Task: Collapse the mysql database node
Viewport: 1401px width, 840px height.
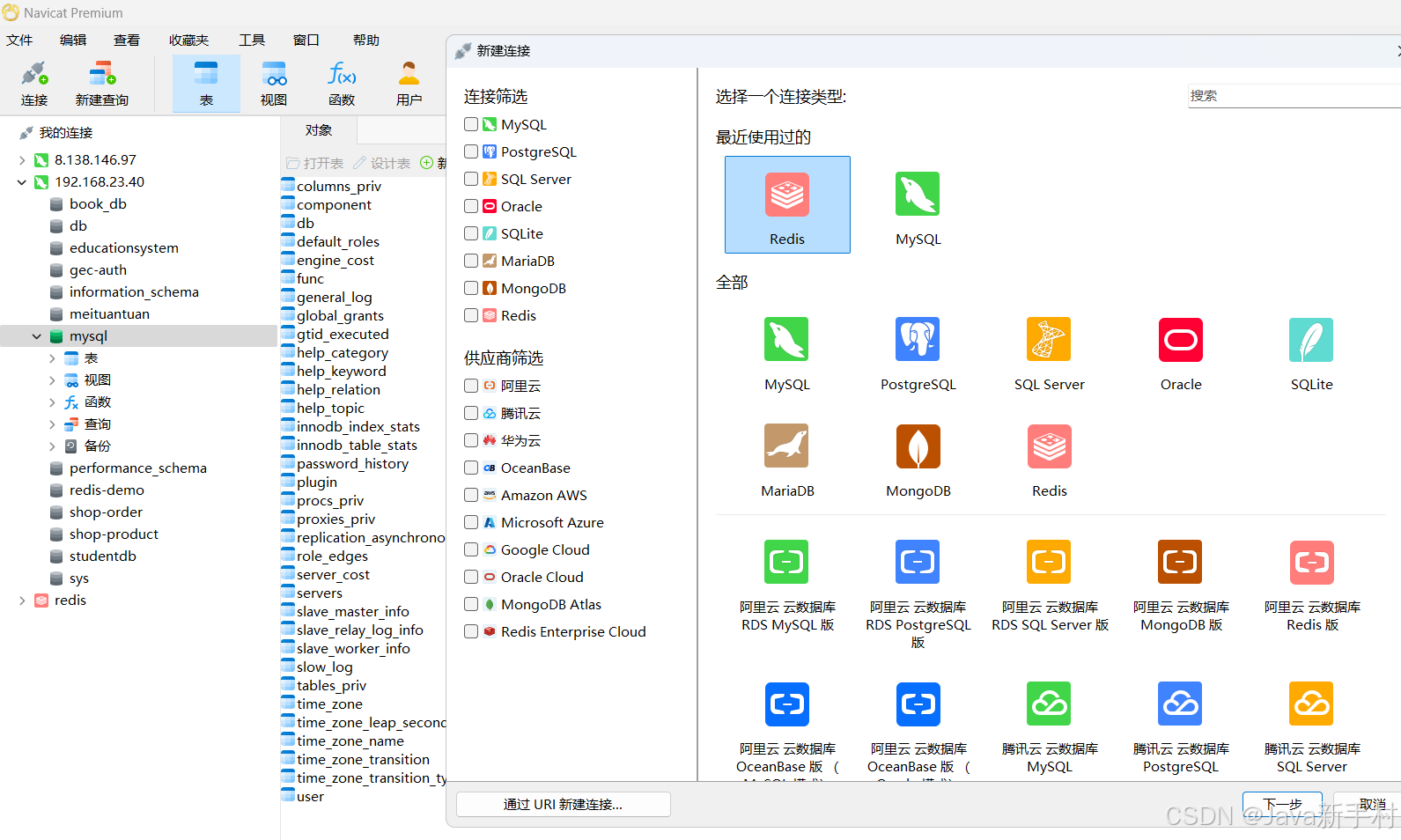Action: [x=37, y=336]
